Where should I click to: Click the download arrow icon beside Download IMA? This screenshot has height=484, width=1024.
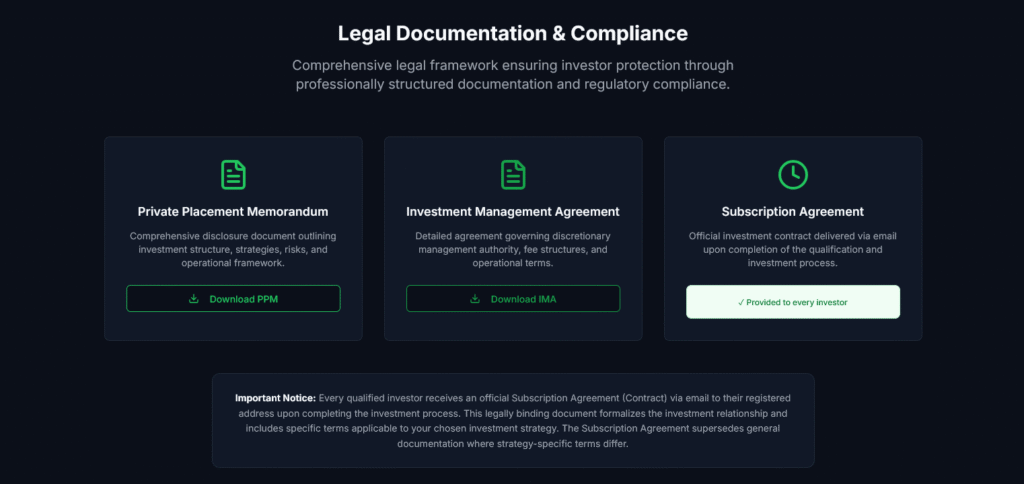pos(475,299)
